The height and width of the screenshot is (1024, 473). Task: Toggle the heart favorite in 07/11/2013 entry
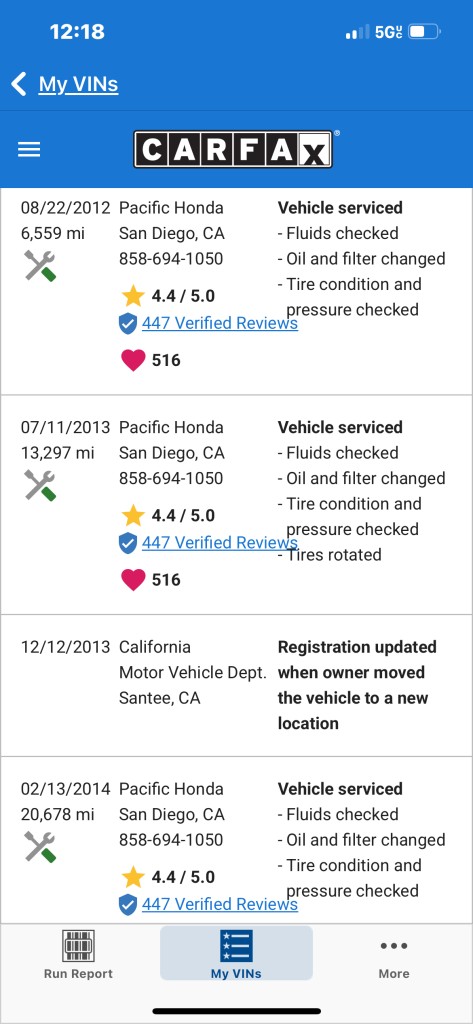[x=133, y=579]
